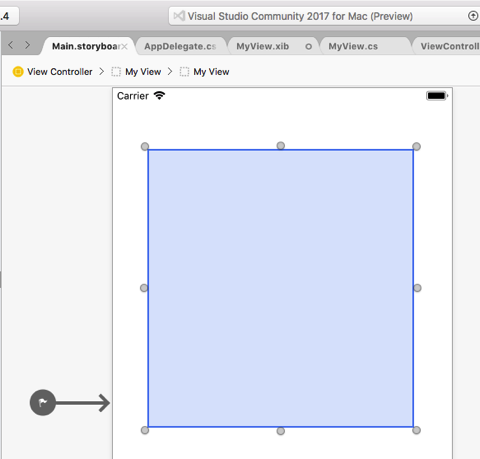Select the second My View breadcrumb item

(x=211, y=72)
